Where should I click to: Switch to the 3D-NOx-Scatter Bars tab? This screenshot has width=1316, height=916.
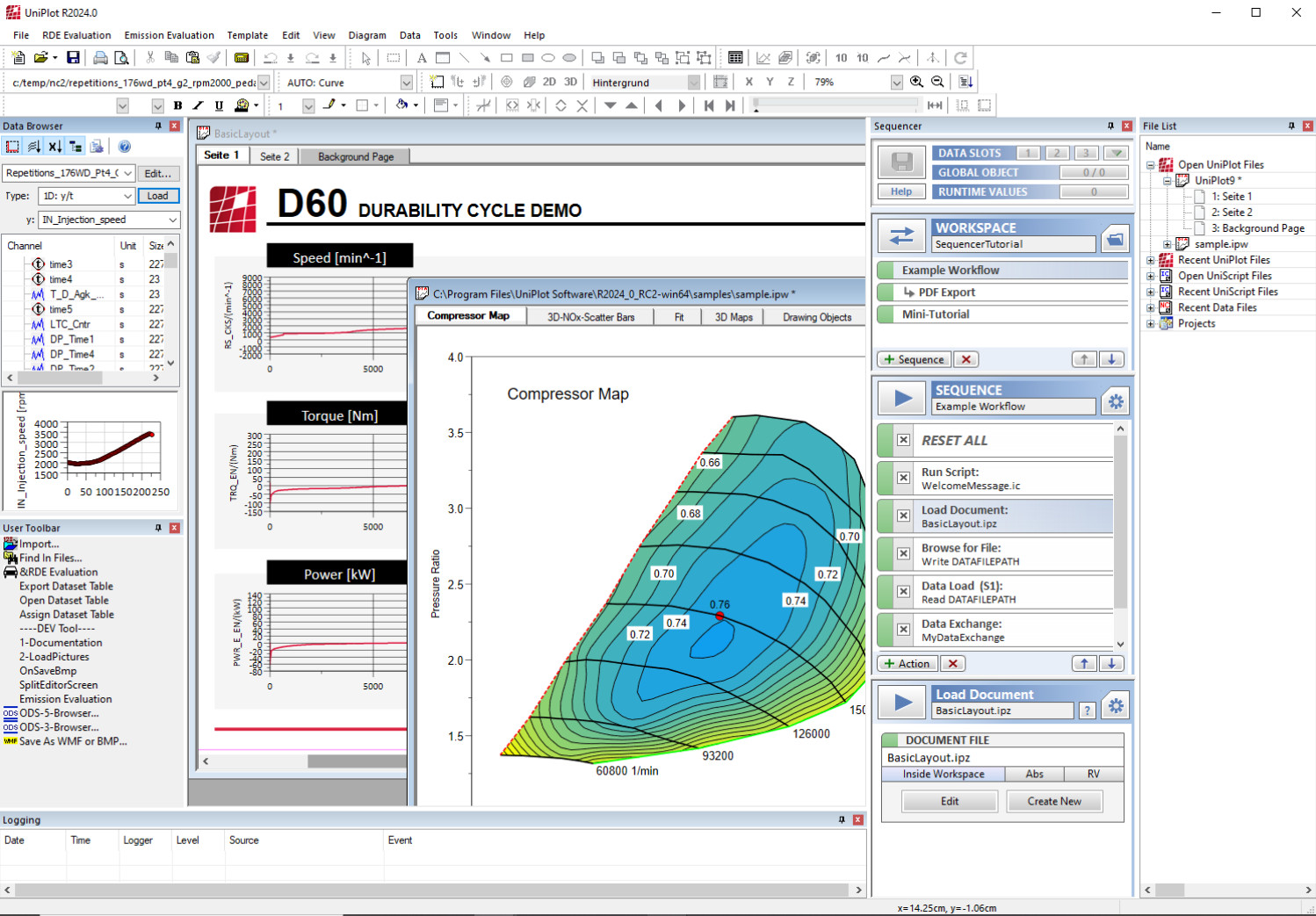[x=590, y=317]
